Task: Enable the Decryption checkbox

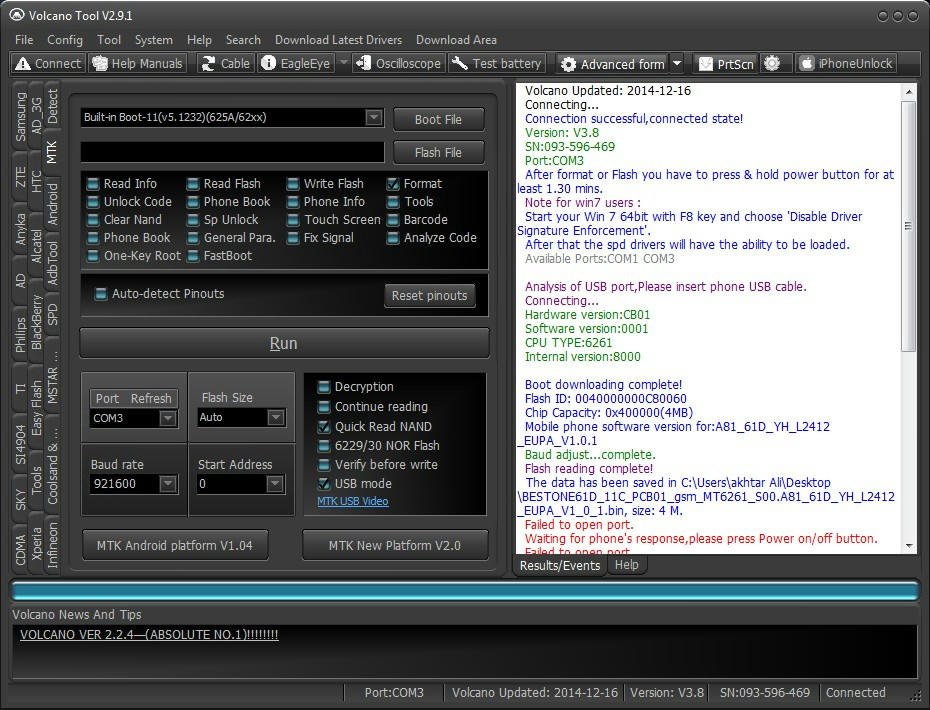Action: pos(324,387)
